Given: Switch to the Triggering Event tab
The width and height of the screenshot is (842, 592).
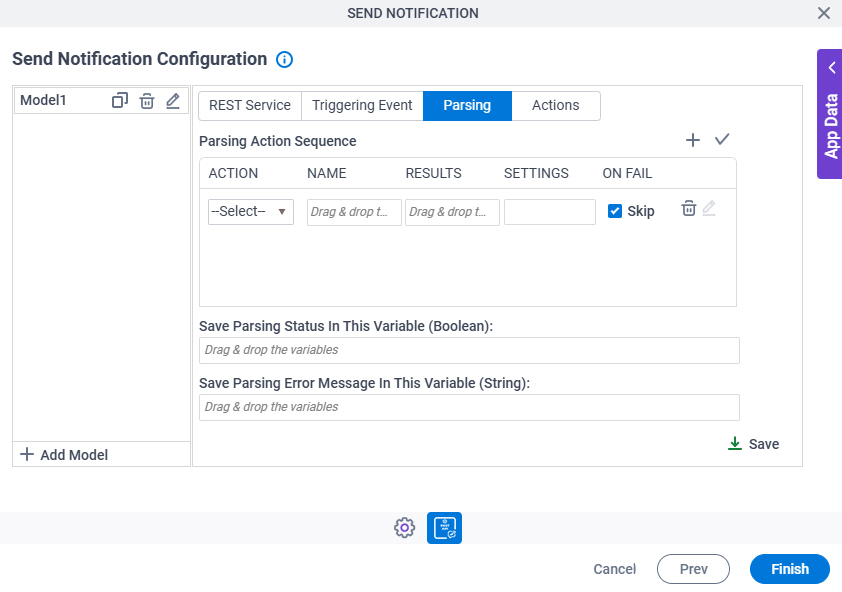Looking at the screenshot, I should tap(362, 105).
